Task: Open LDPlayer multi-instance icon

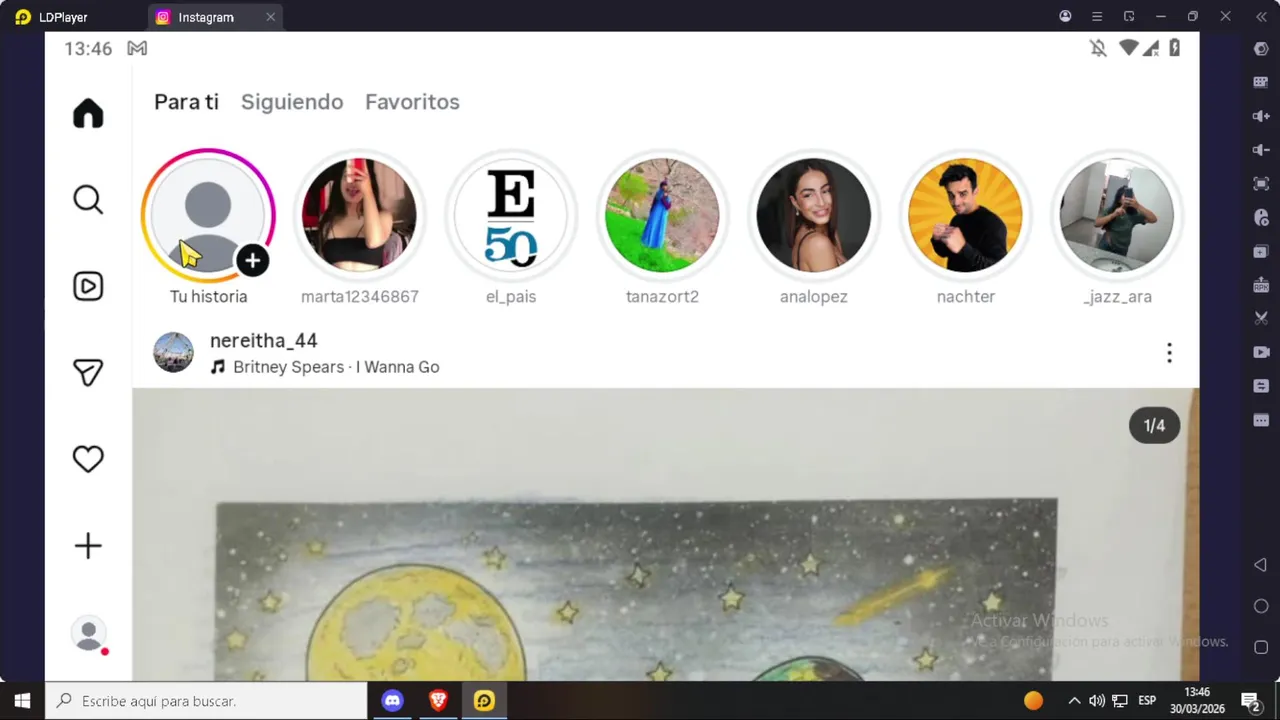Action: pos(1261,251)
